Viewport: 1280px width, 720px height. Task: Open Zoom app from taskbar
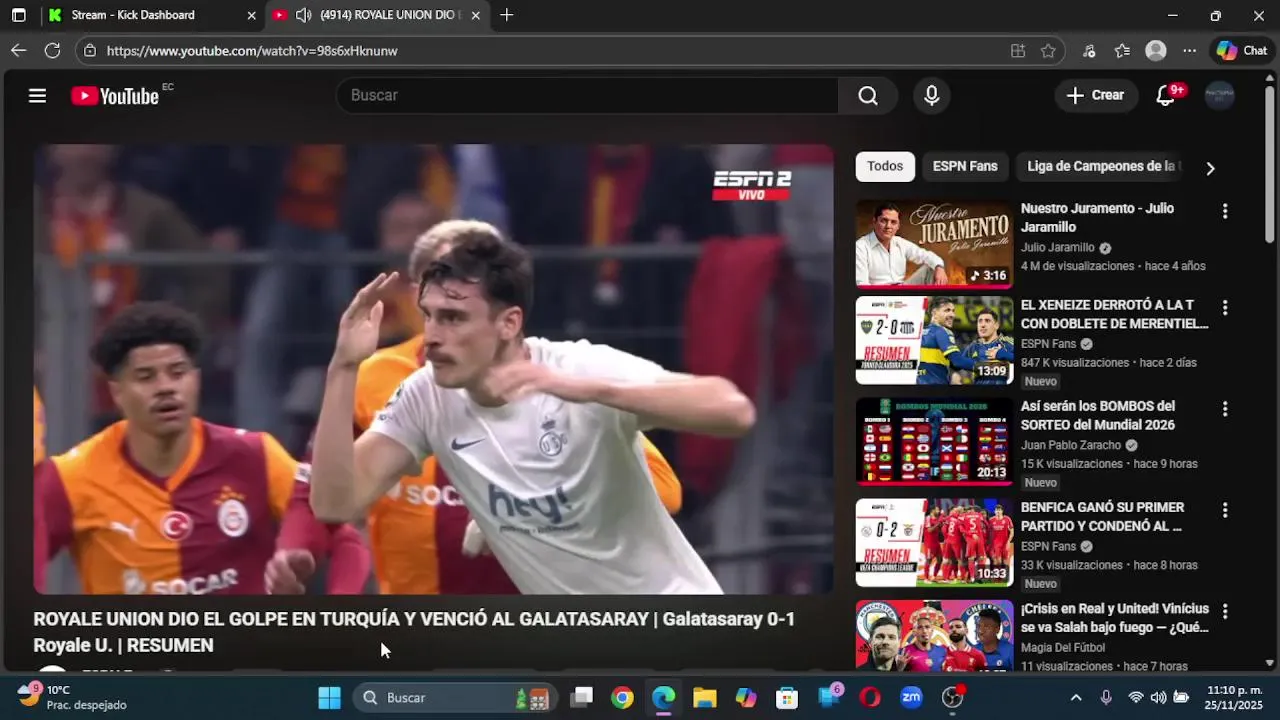coord(911,697)
